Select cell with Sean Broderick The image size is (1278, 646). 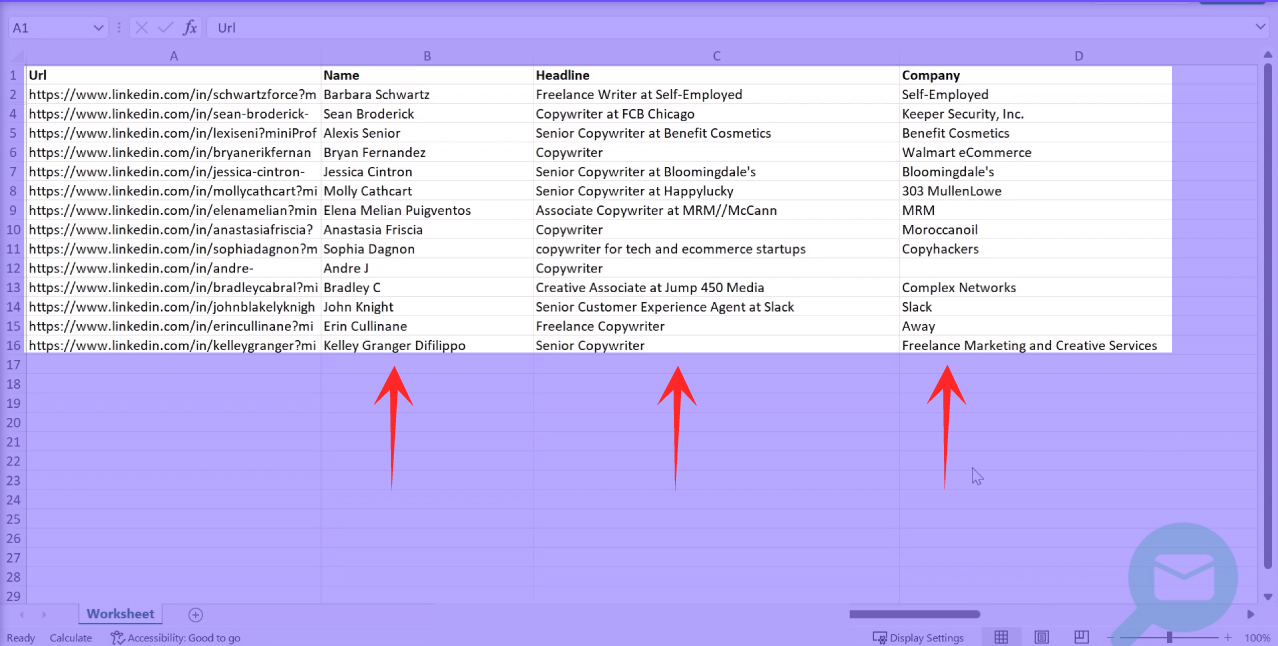click(x=427, y=114)
